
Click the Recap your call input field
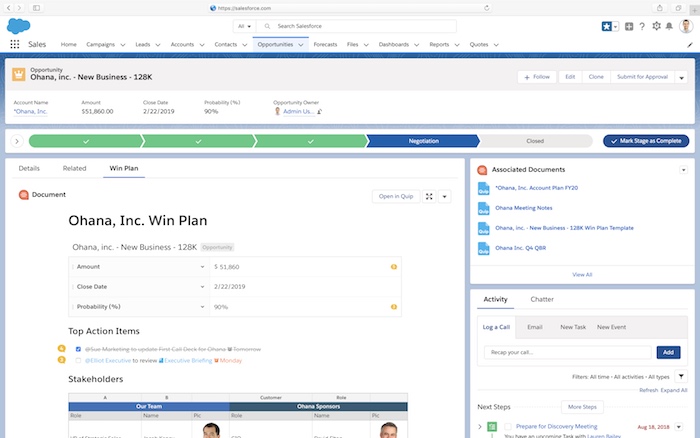567,352
